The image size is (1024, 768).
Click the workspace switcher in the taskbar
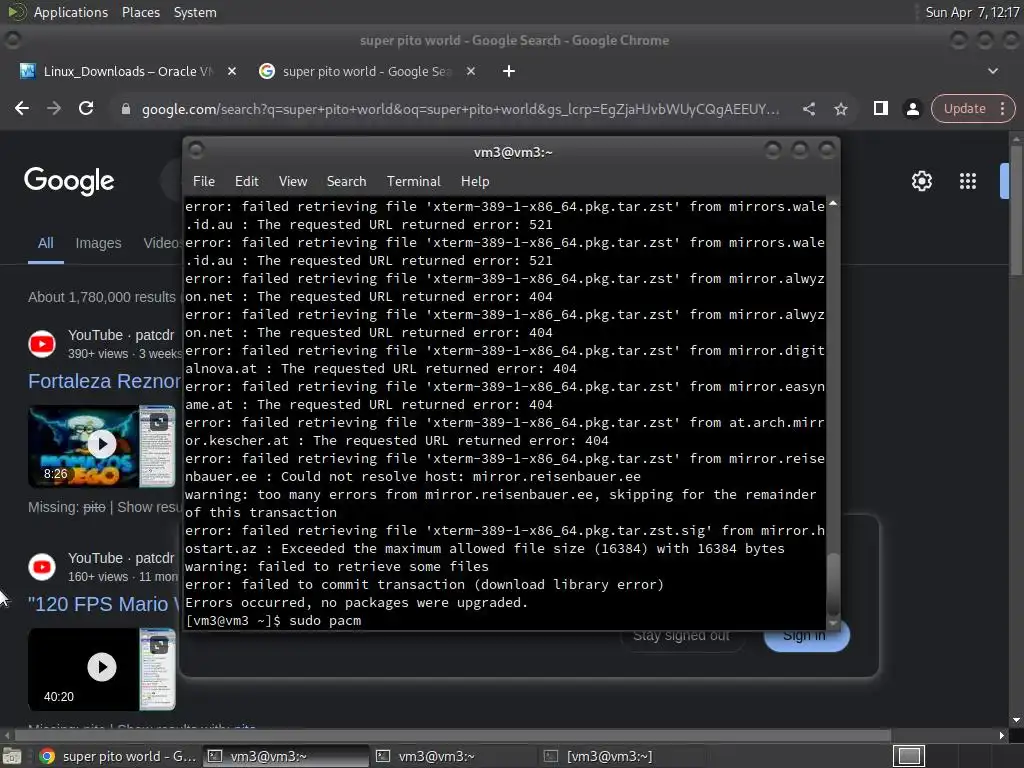pos(909,756)
